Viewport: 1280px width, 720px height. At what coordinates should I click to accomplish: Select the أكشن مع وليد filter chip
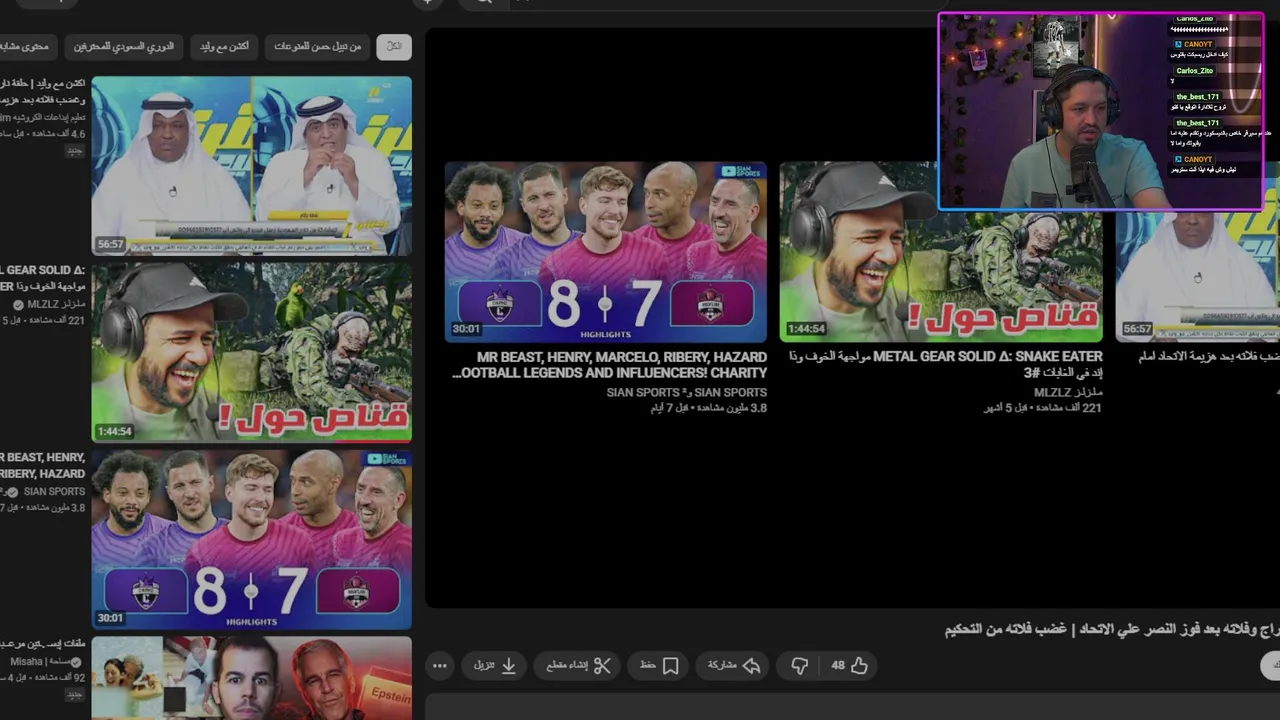click(224, 46)
